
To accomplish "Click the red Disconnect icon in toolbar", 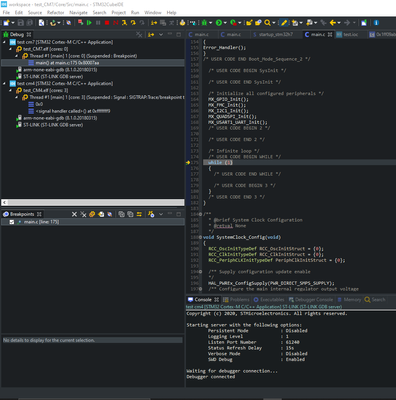I will pyautogui.click(x=116, y=23).
